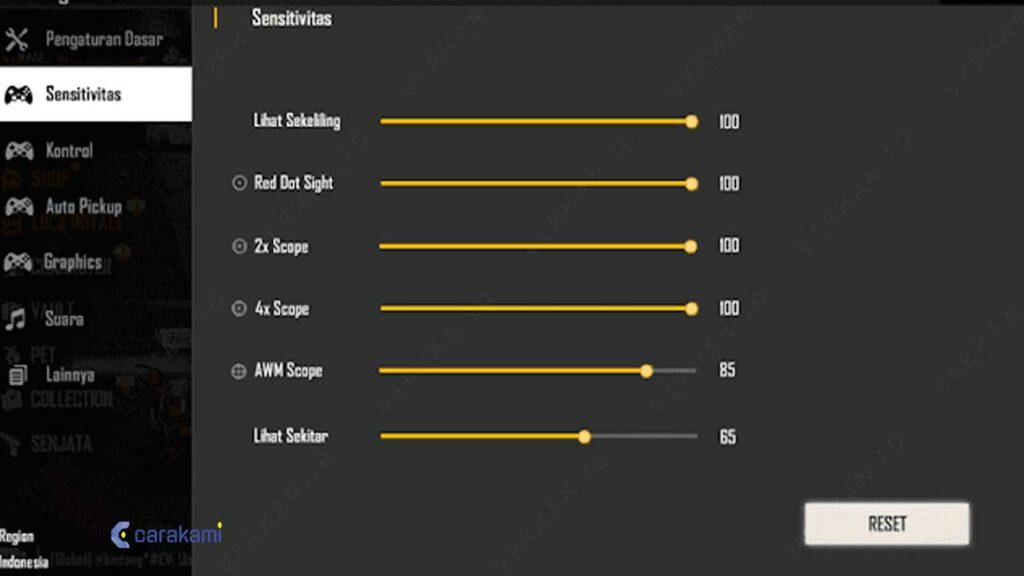Click the 4x Scope circle icon
The width and height of the screenshot is (1024, 576).
coord(239,309)
